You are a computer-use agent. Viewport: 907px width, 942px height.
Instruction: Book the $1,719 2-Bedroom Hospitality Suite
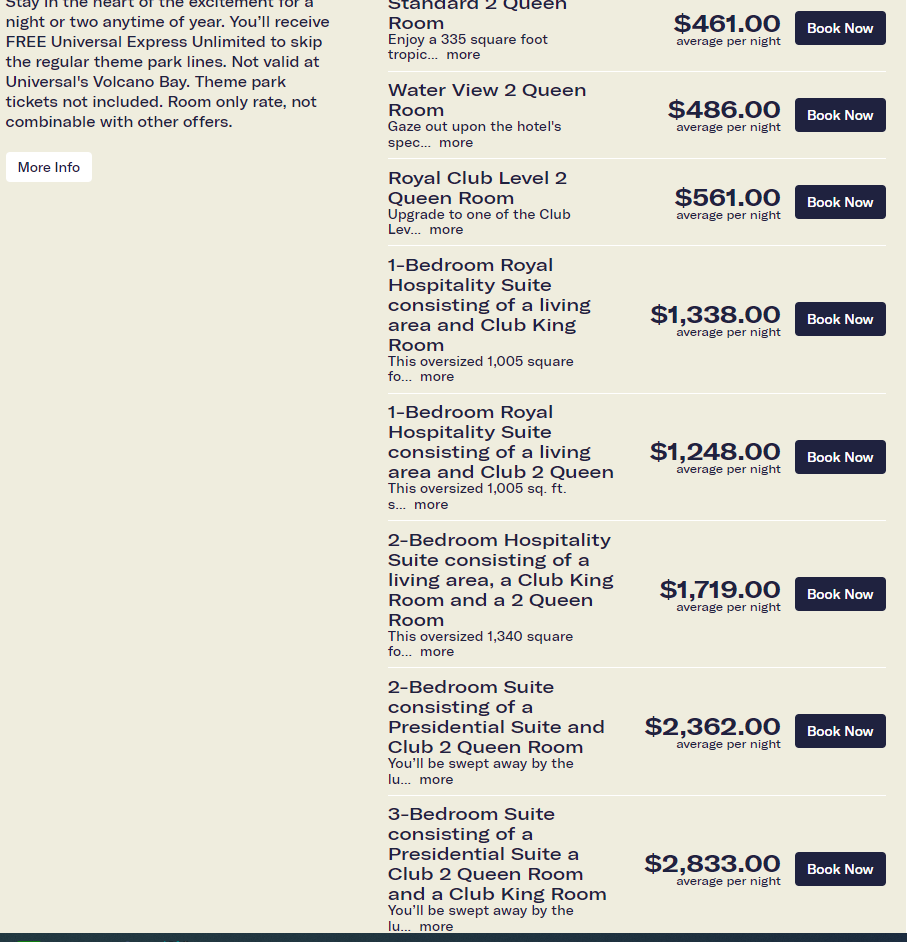[x=840, y=594]
